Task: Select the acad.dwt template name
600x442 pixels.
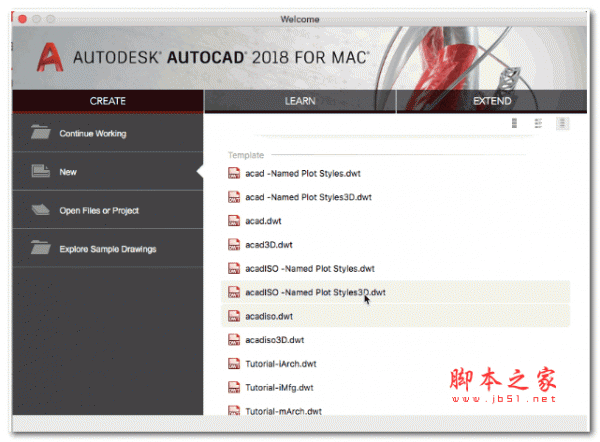Action: click(263, 221)
